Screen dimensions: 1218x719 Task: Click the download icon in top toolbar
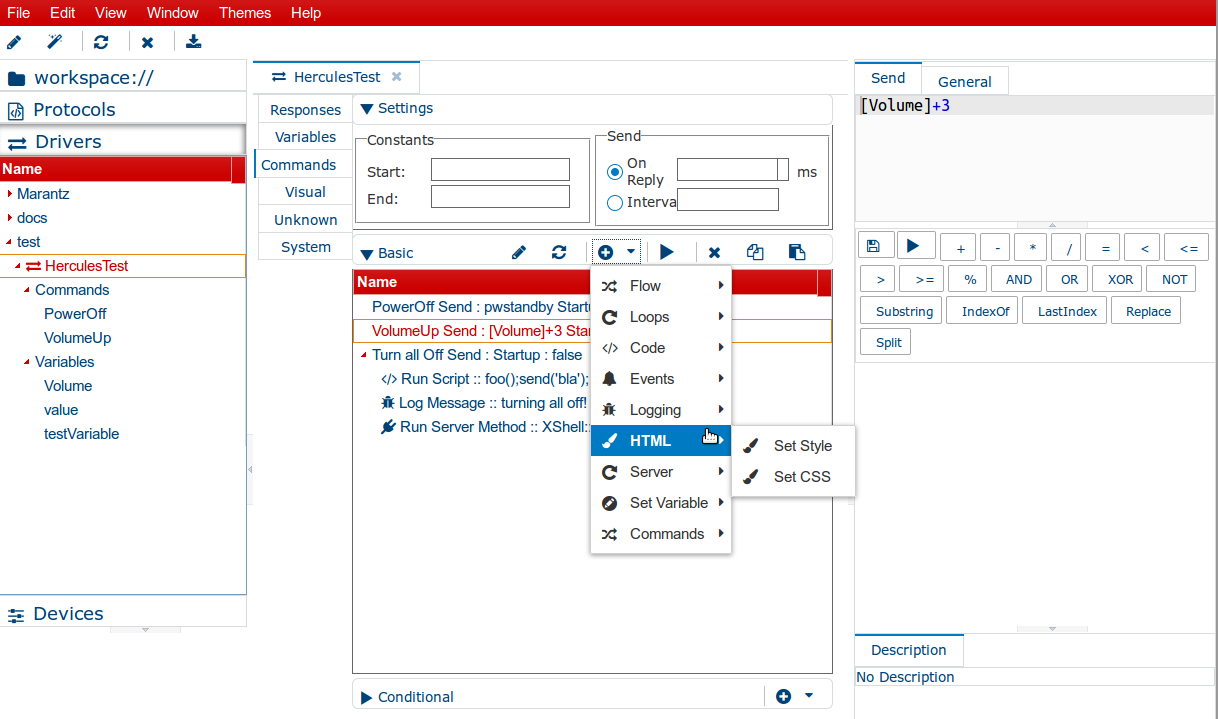click(194, 42)
